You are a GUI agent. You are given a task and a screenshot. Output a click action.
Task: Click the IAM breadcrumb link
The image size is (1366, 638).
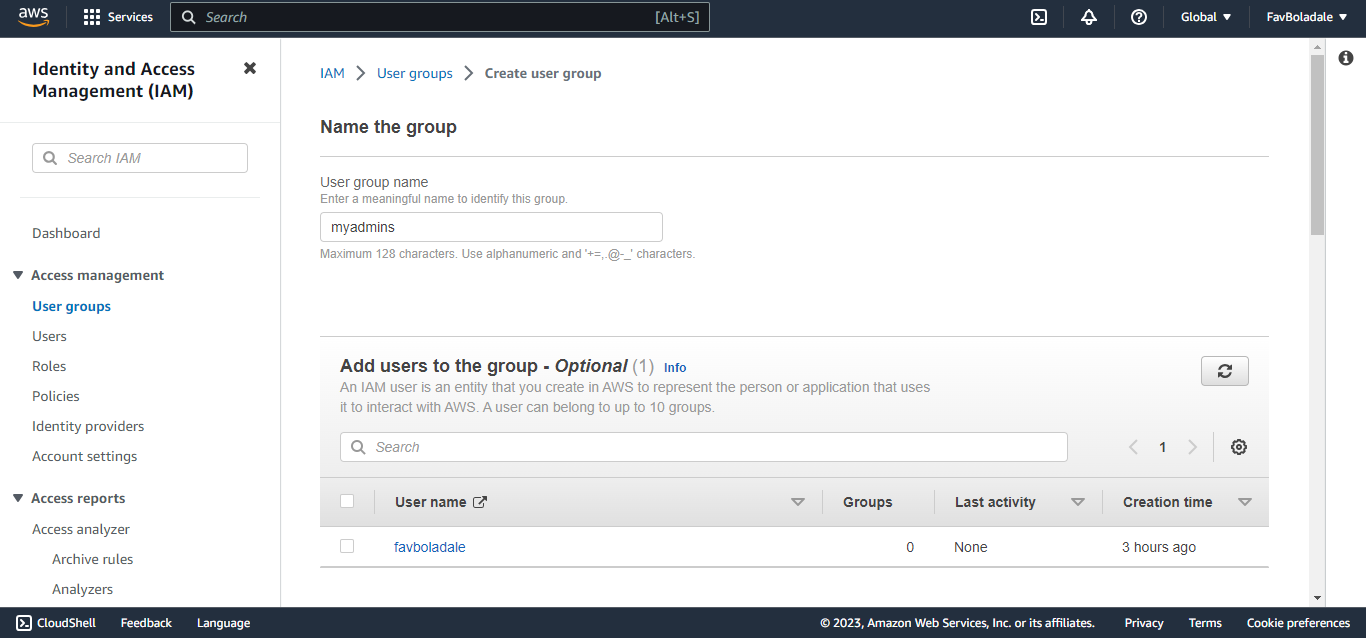(x=332, y=73)
